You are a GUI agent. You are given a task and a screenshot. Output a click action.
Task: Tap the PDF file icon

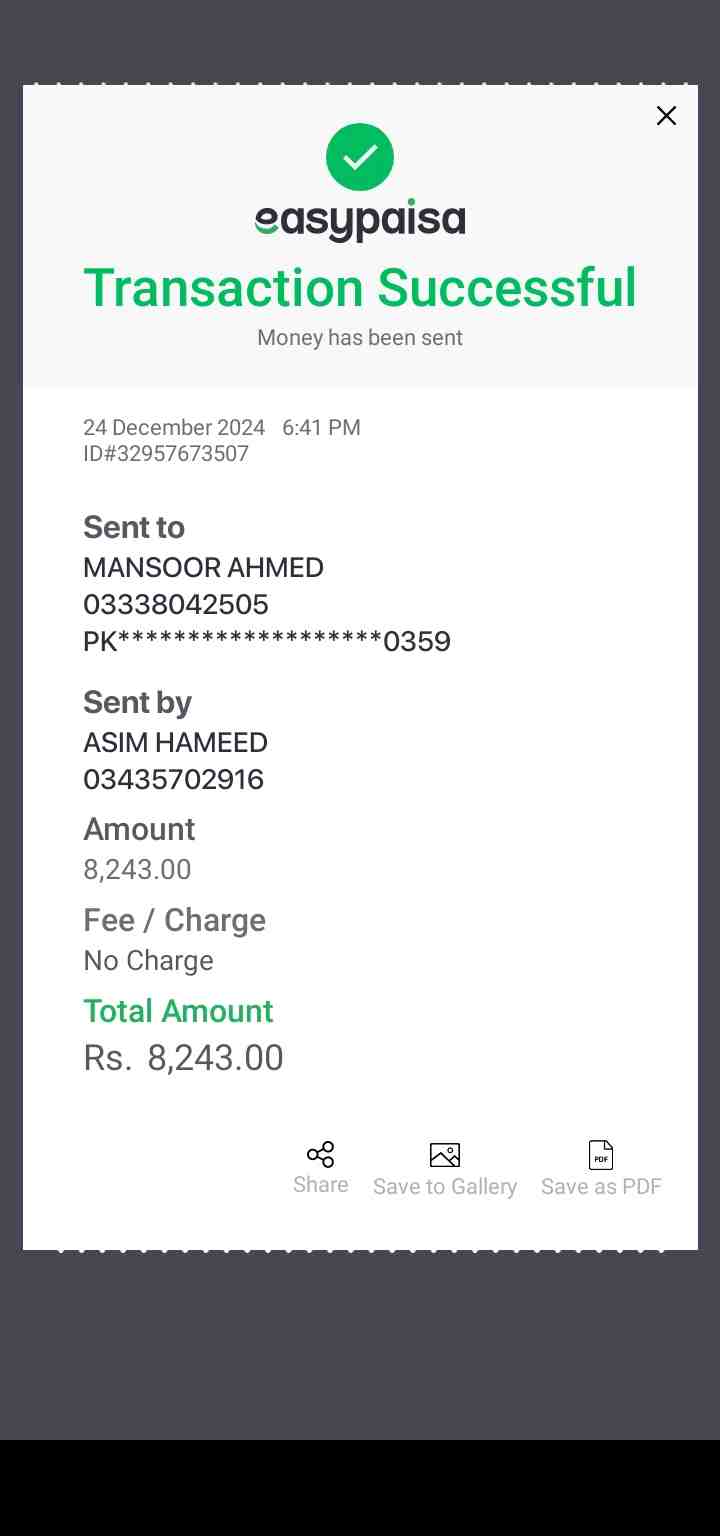pyautogui.click(x=601, y=1155)
